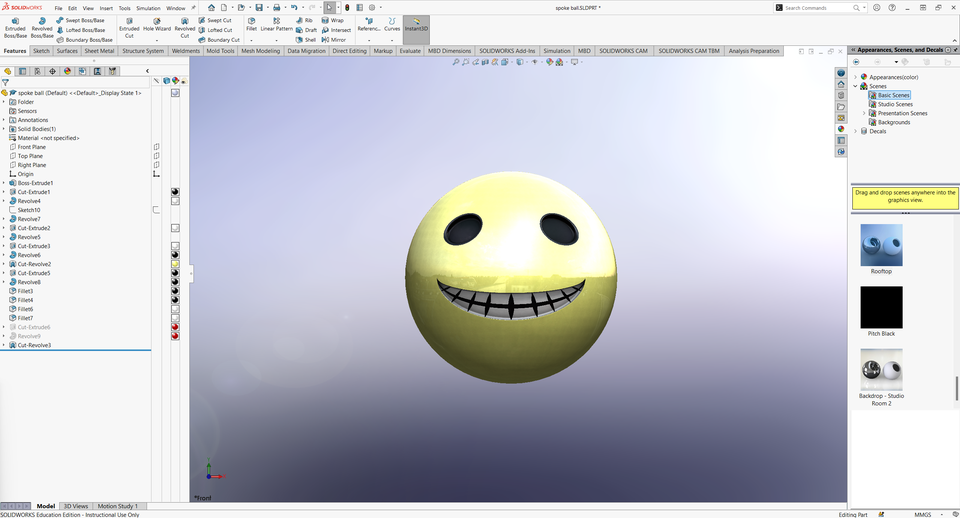This screenshot has width=960, height=518.
Task: Collapse the Scenes tree node
Action: coord(856,86)
